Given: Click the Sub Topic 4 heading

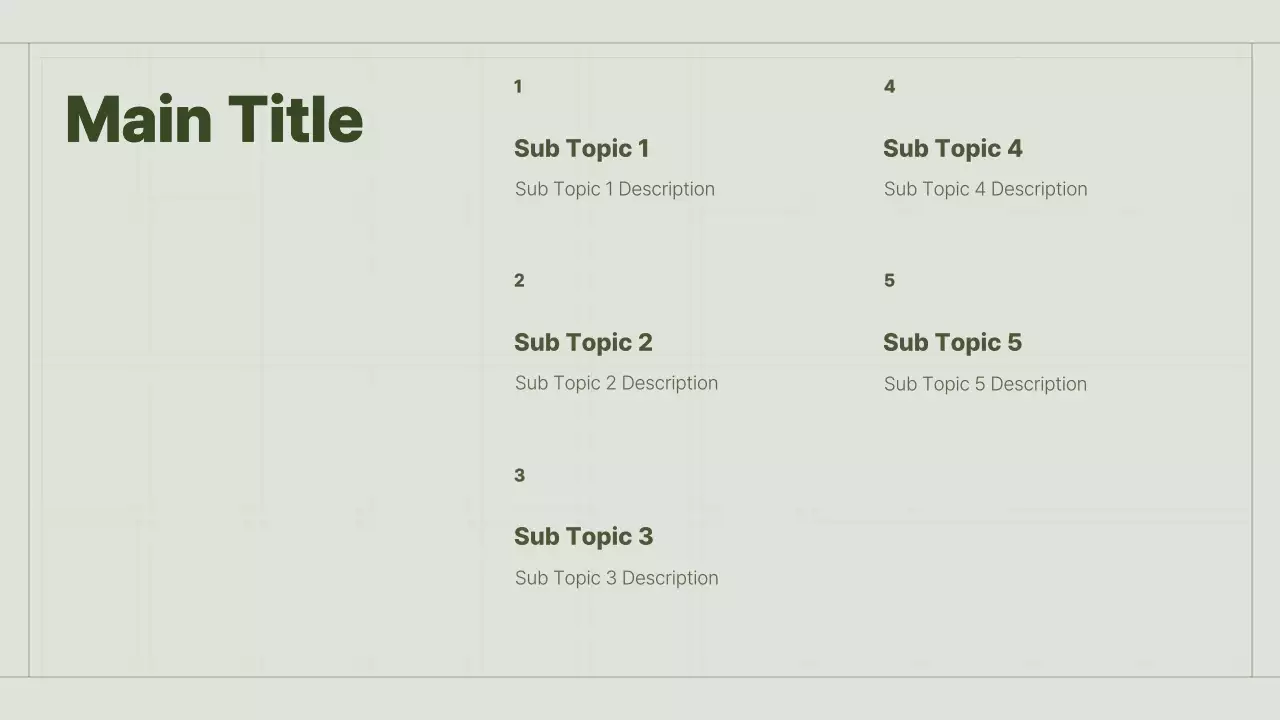Looking at the screenshot, I should click(952, 149).
